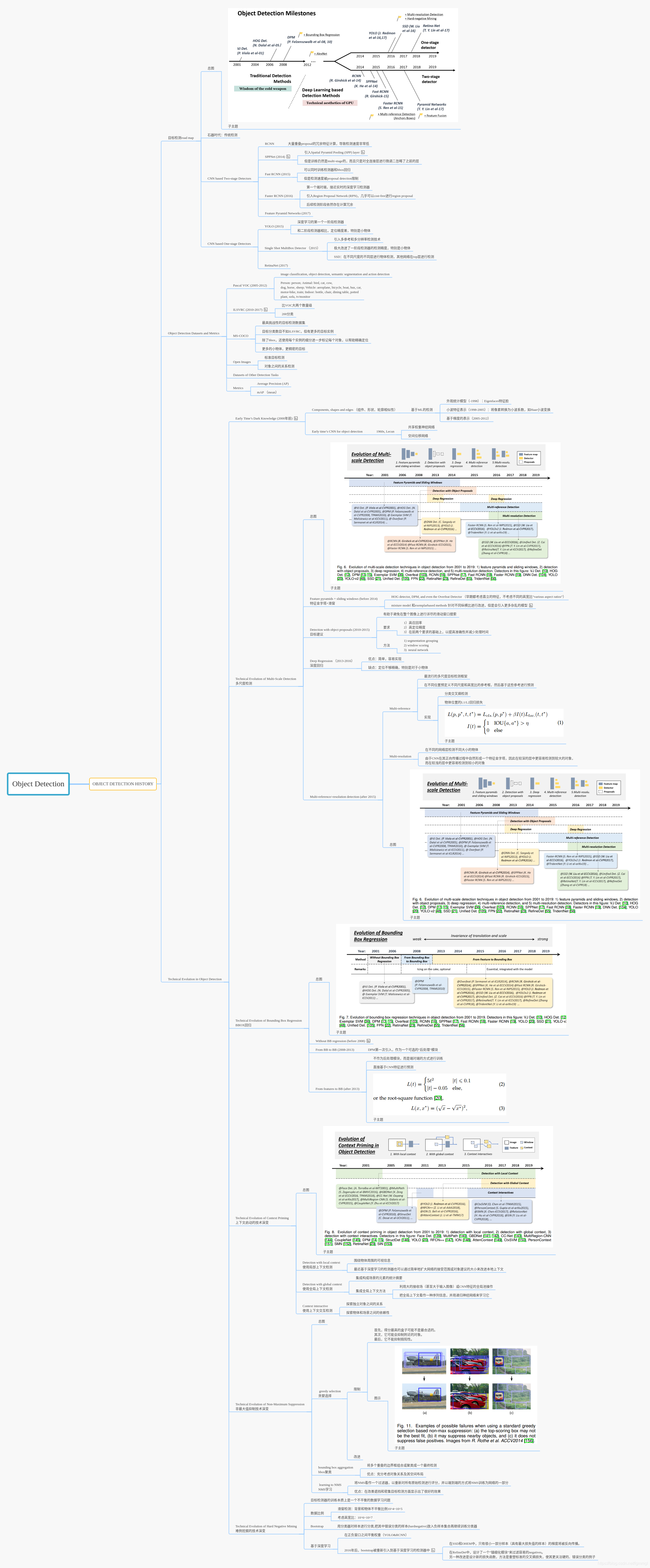Select the Object Detection root node
This screenshot has height=1568, width=650.
[38, 784]
